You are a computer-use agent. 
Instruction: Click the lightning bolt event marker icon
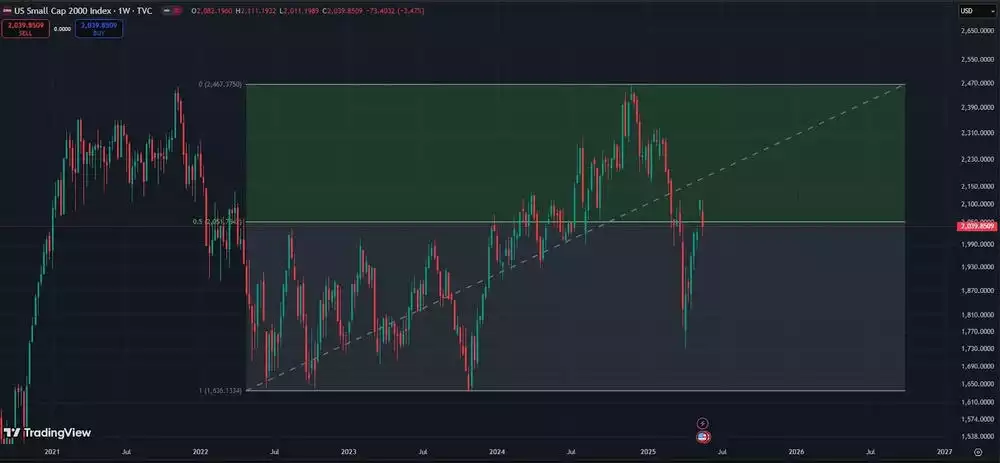[703, 423]
